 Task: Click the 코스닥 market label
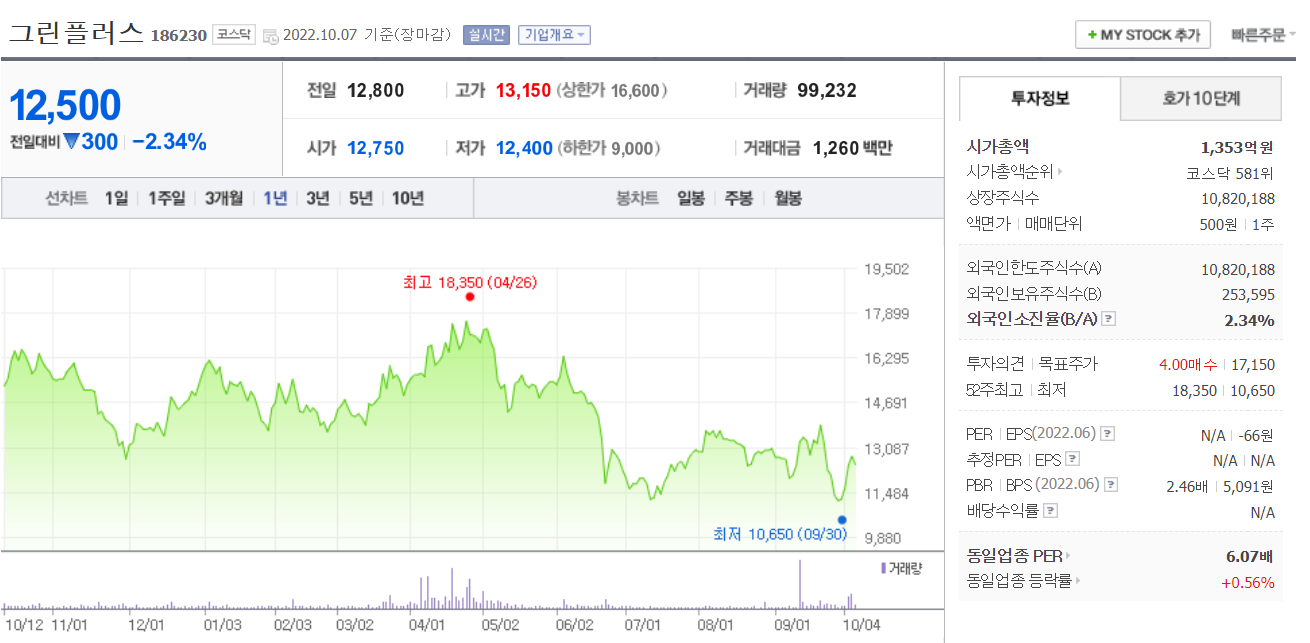(234, 35)
